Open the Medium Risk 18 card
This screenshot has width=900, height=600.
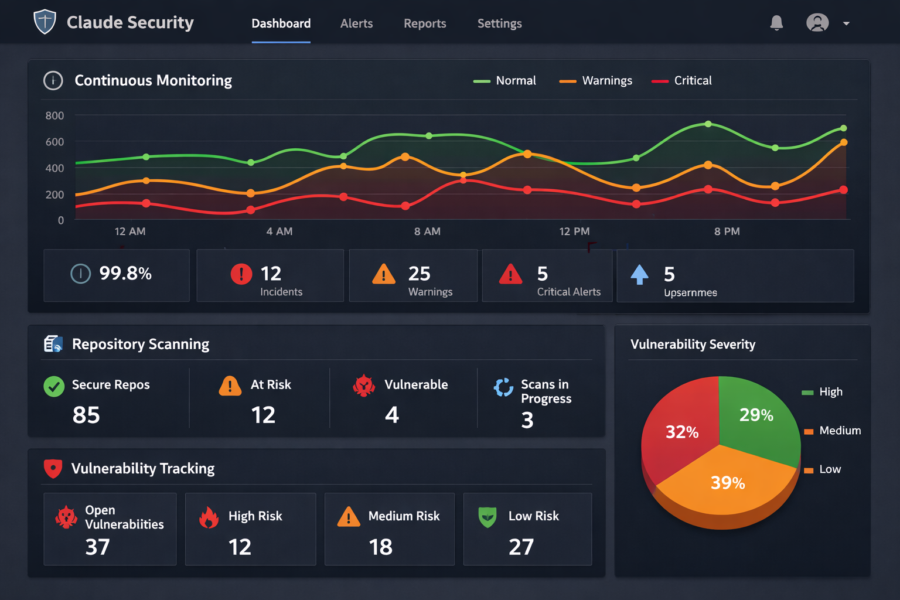pos(390,529)
